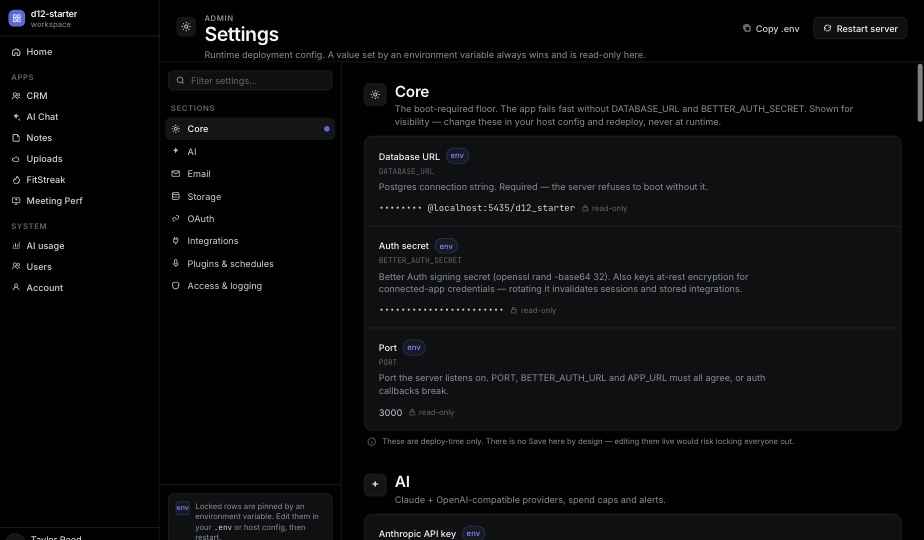924x540 pixels.
Task: Click Restart server button
Action: [860, 28]
